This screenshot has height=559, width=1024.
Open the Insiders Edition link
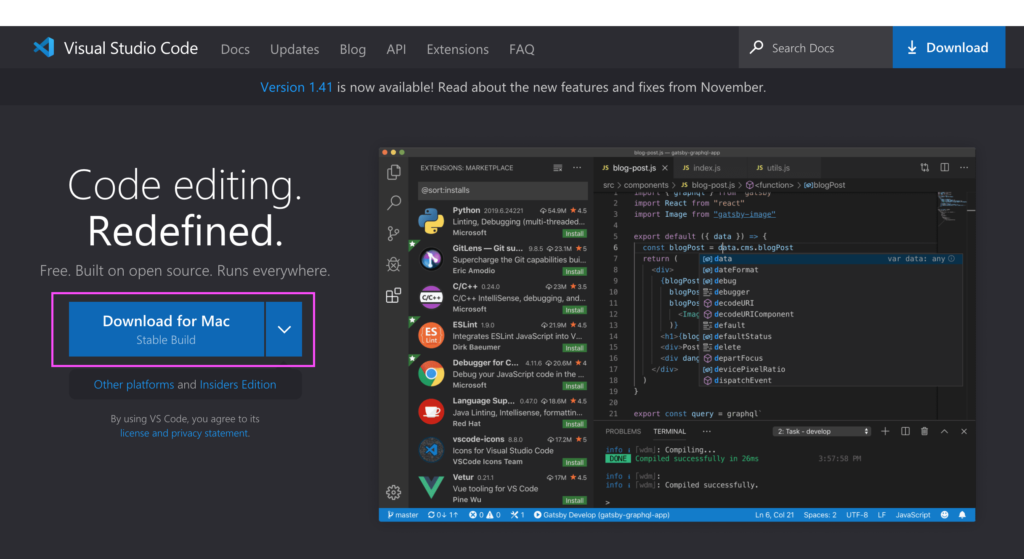pyautogui.click(x=238, y=384)
